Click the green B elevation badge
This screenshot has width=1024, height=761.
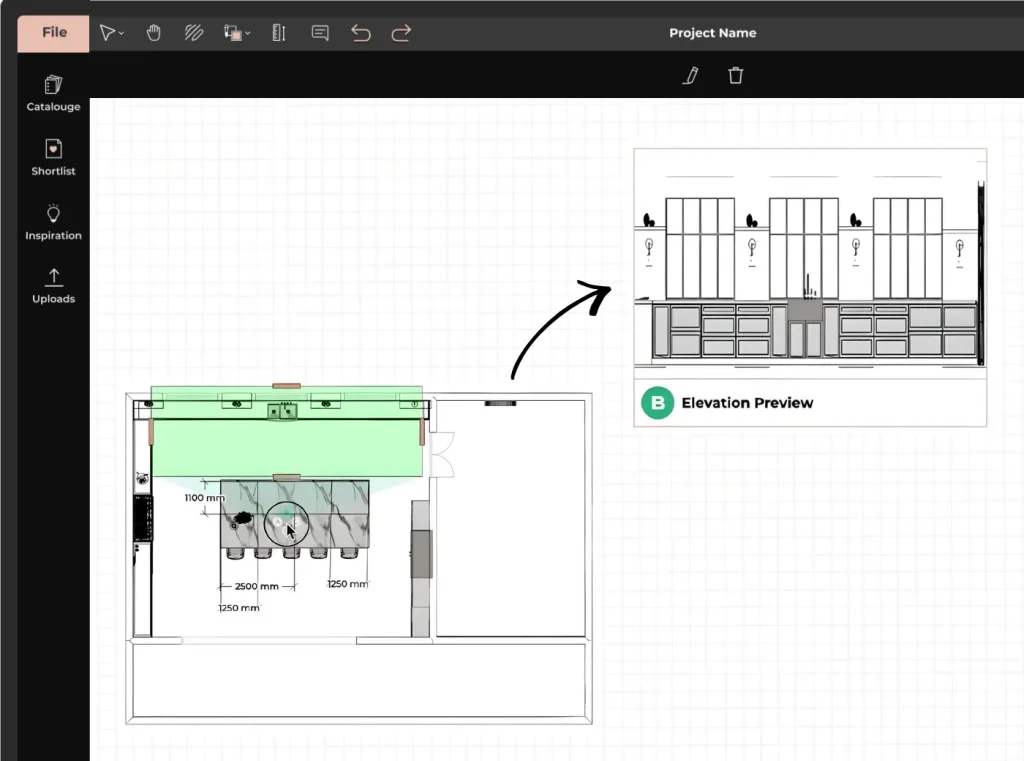pyautogui.click(x=657, y=403)
